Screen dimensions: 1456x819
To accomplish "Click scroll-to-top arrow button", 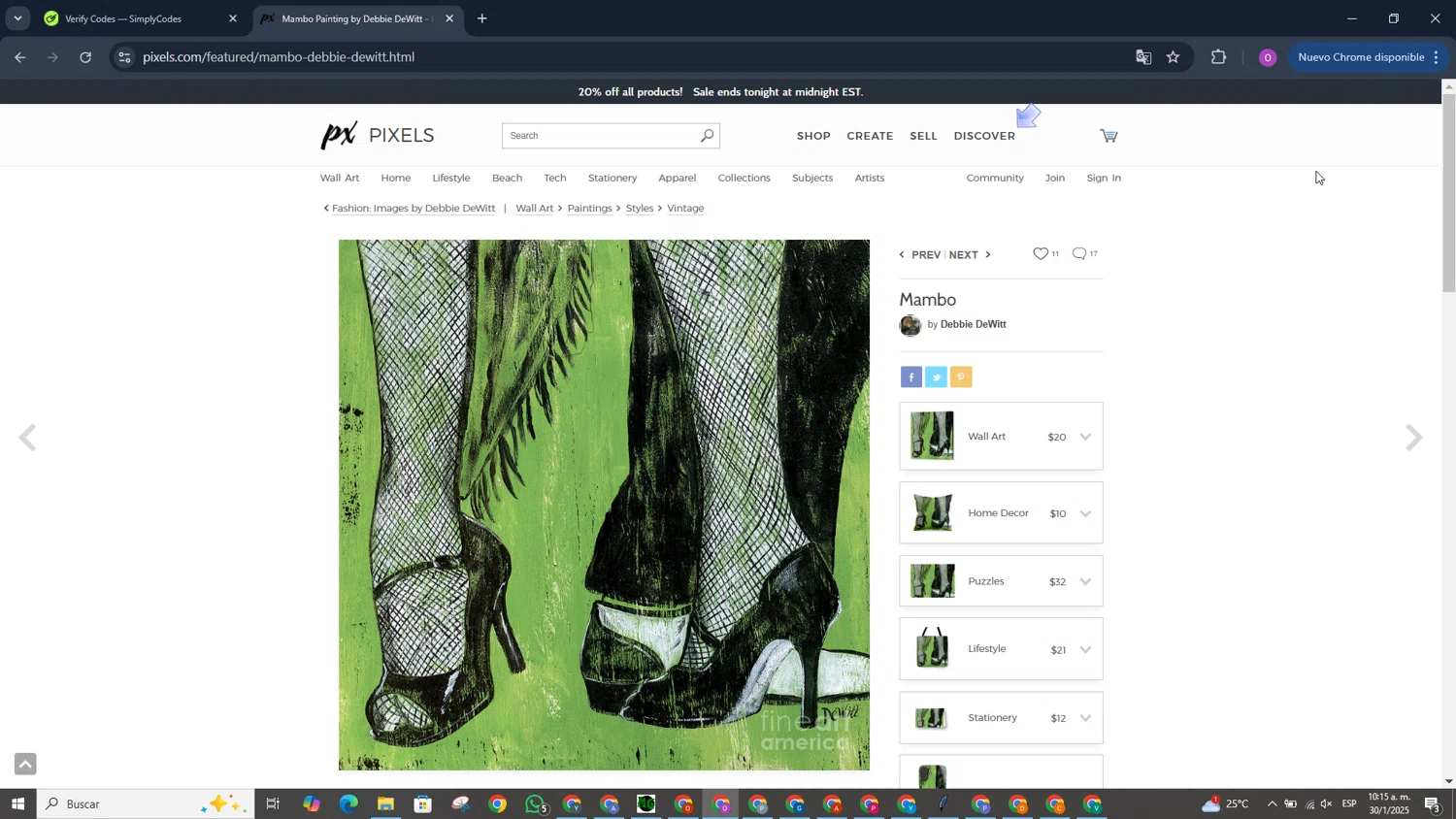I will [x=25, y=765].
